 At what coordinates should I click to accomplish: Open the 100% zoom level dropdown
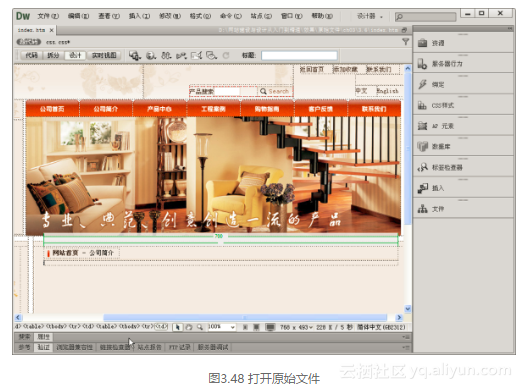(221, 327)
